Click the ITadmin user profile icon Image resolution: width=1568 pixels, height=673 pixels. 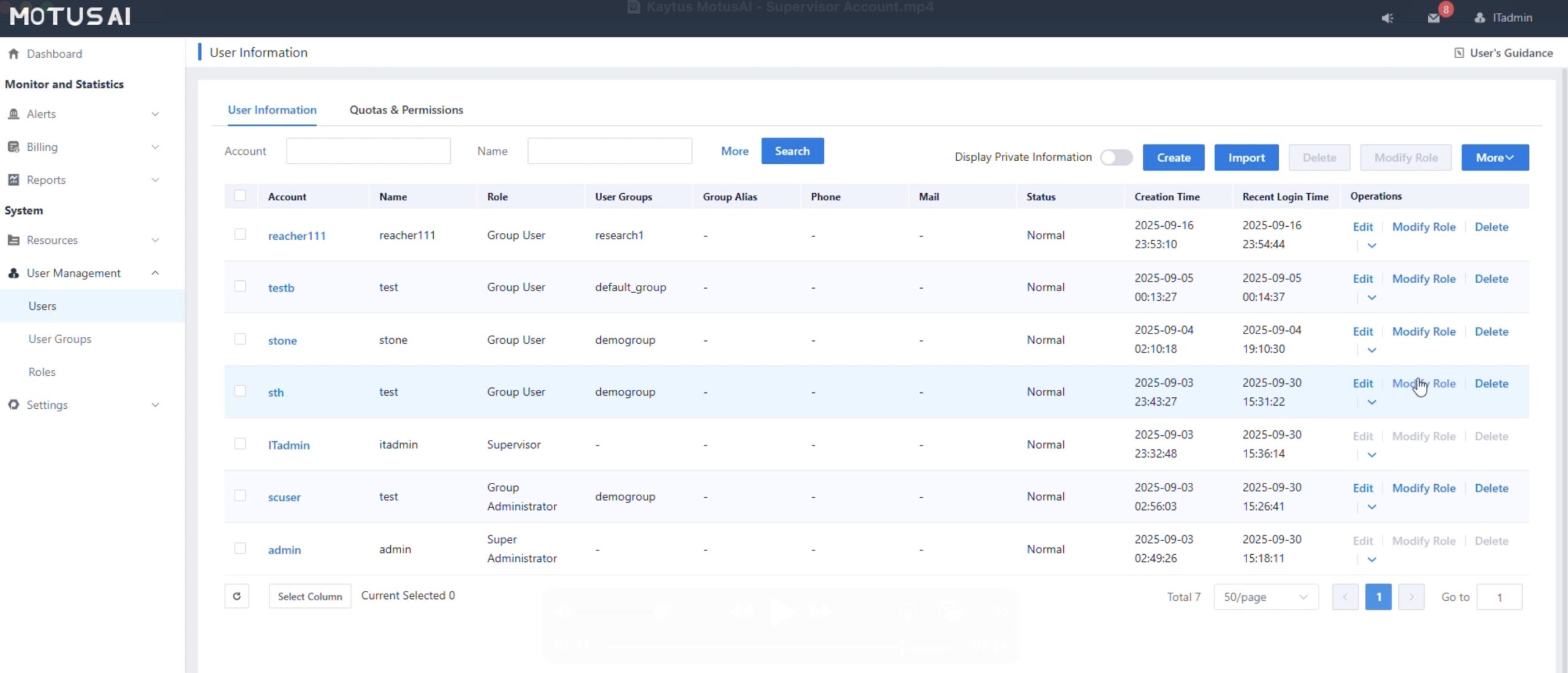click(x=1479, y=18)
